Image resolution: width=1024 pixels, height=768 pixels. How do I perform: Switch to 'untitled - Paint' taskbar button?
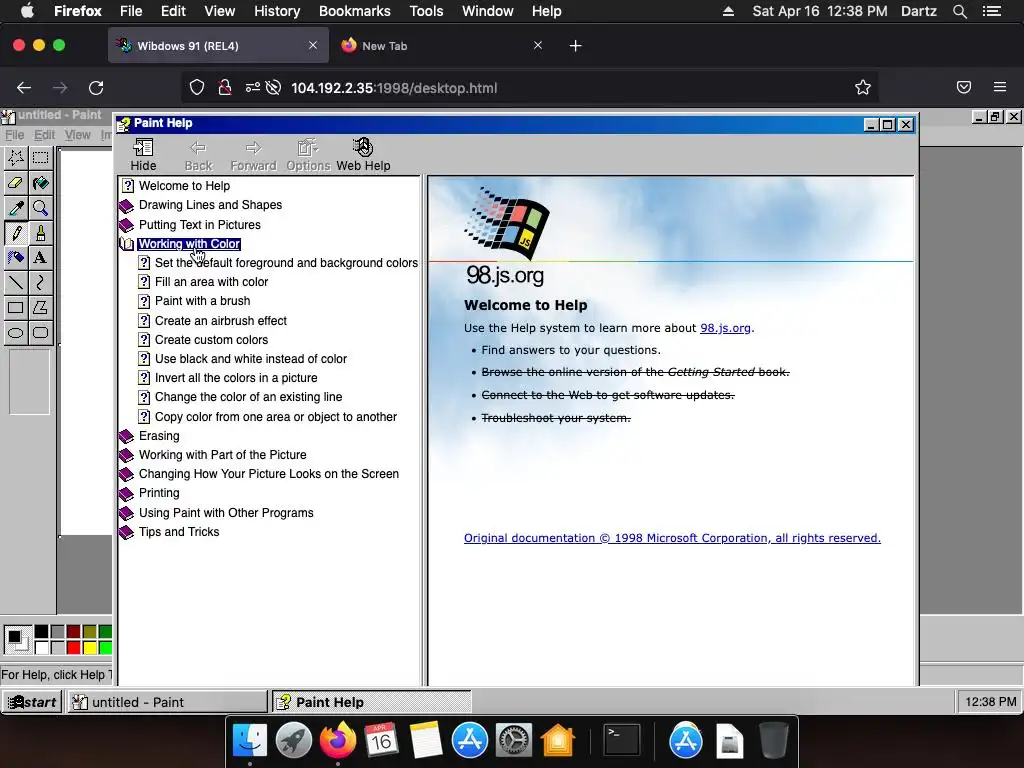(168, 702)
